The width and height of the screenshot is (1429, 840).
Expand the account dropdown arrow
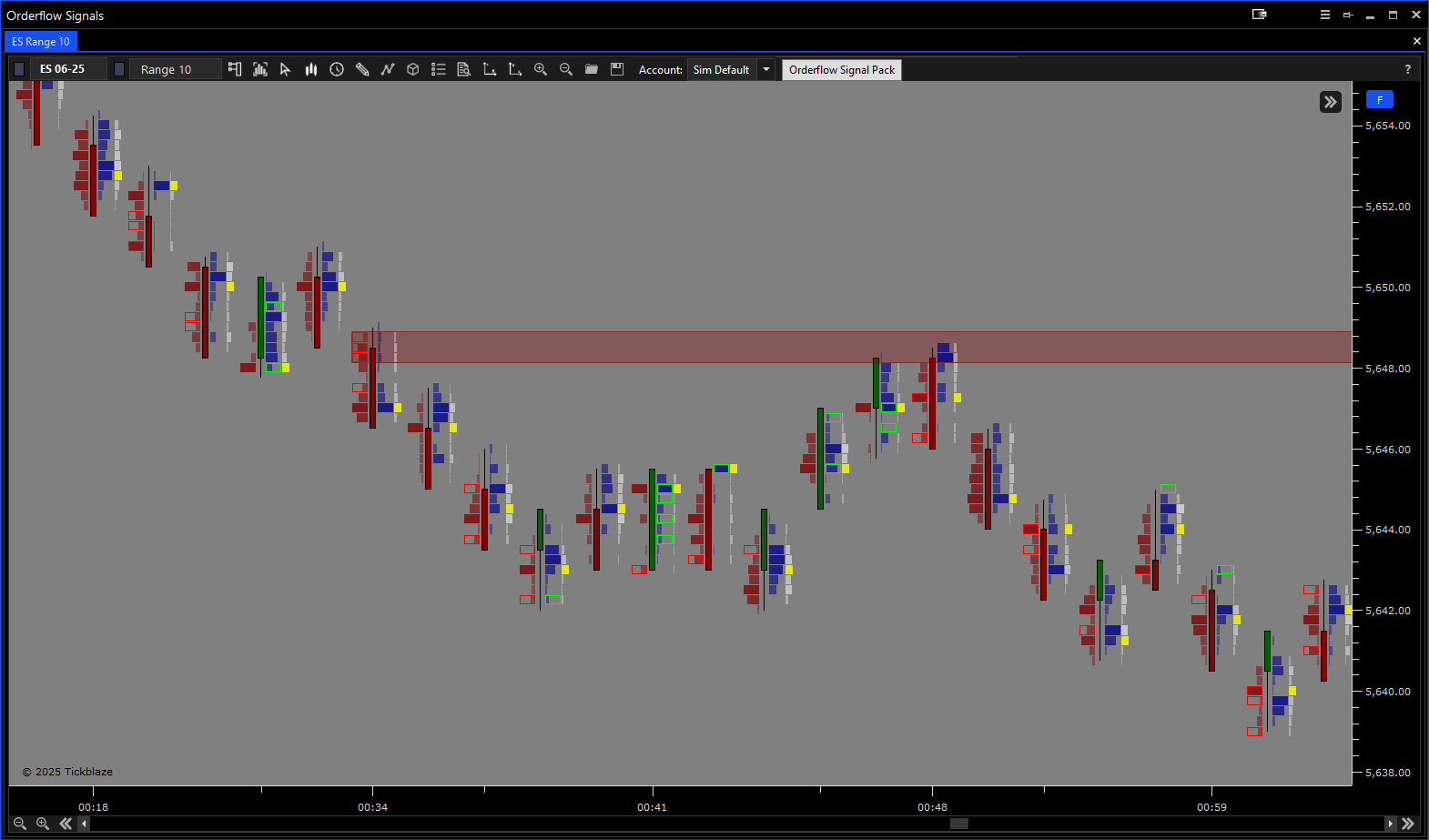766,69
